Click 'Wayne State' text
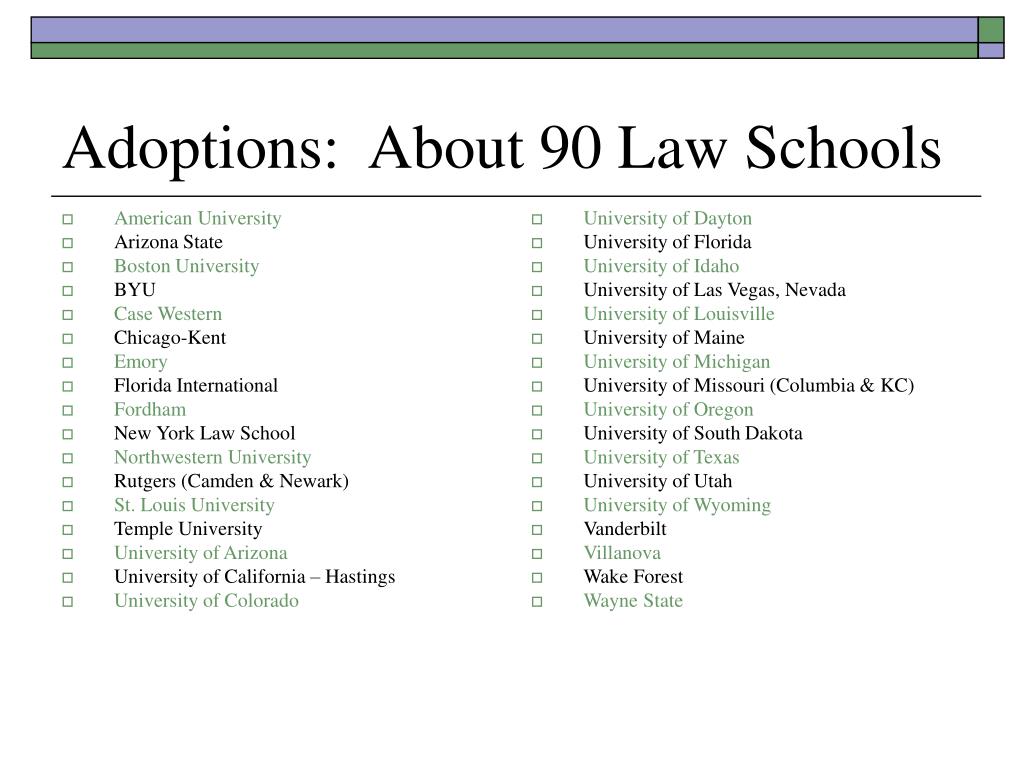This screenshot has width=1024, height=768. (x=633, y=601)
